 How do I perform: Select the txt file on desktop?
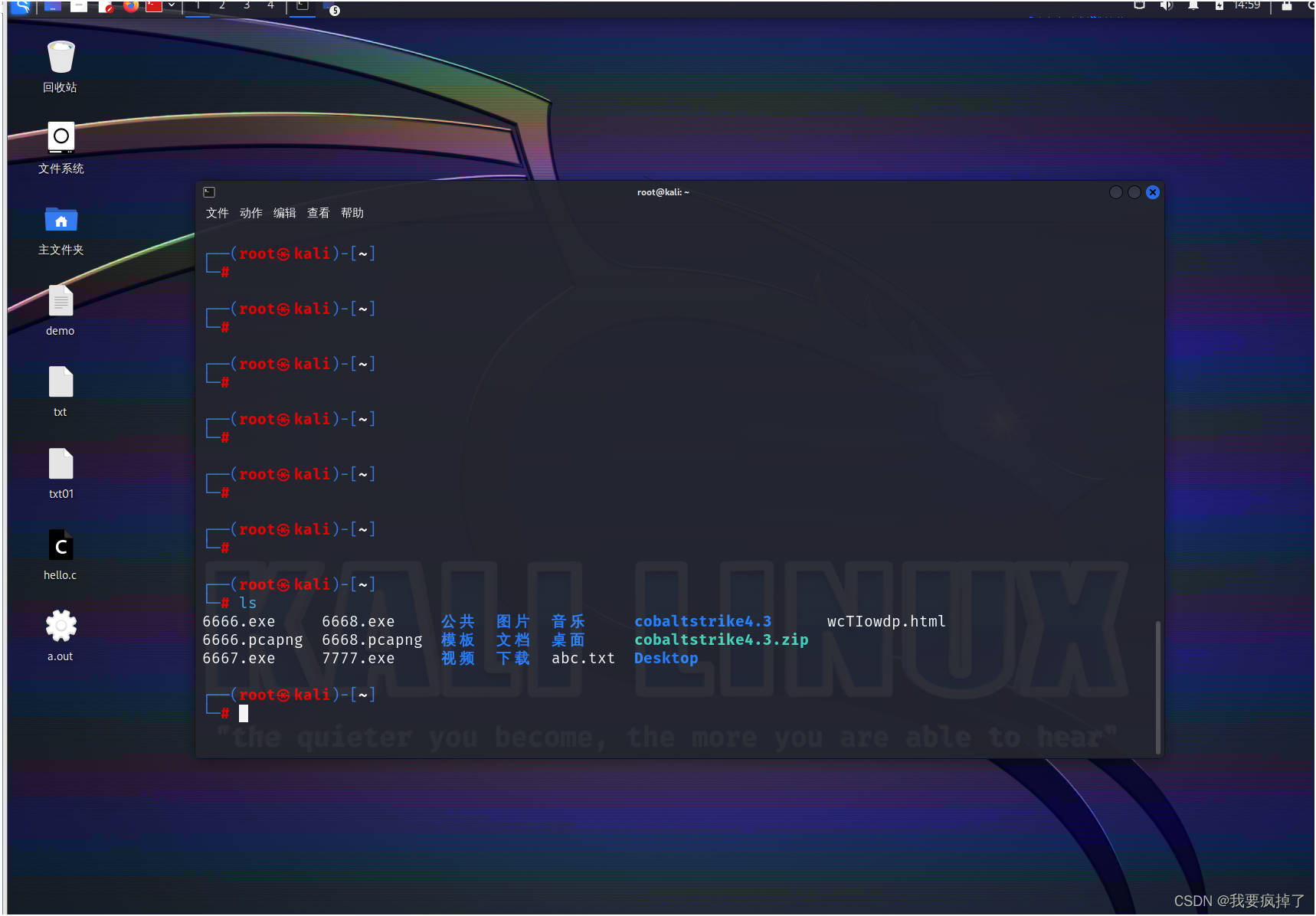pos(61,392)
